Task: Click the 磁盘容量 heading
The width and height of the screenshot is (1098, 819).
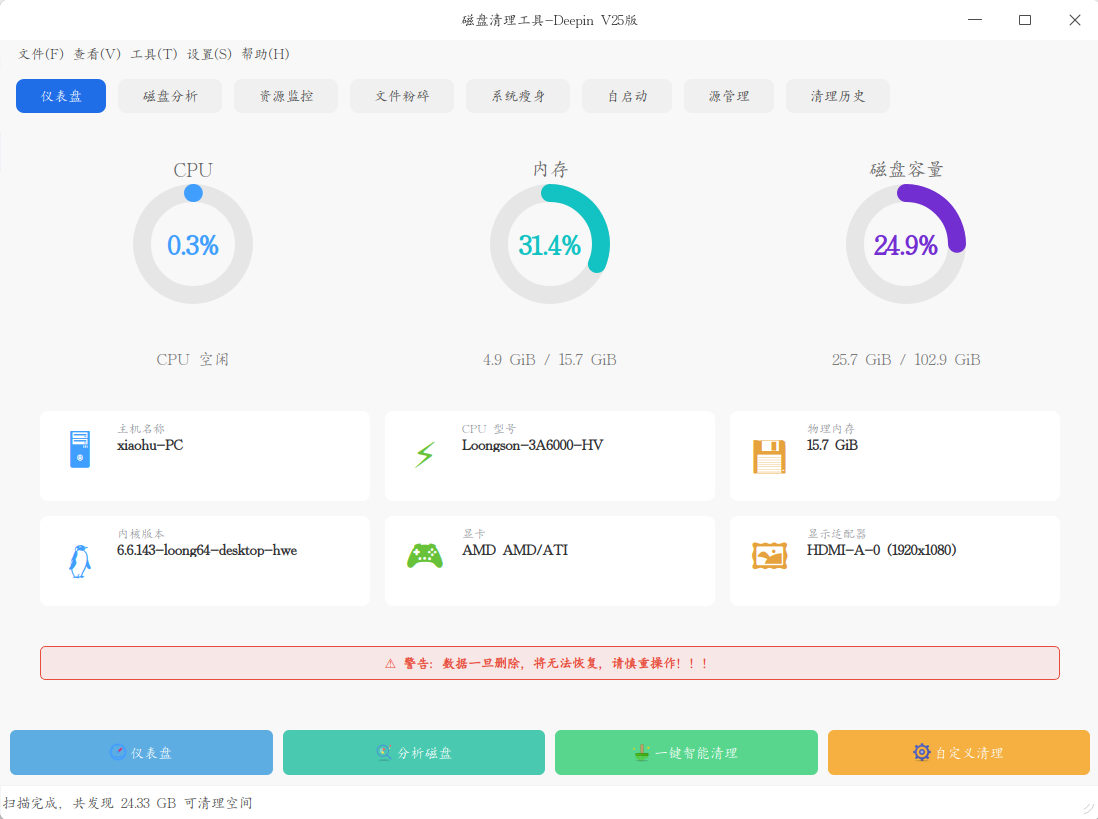Action: click(x=906, y=169)
